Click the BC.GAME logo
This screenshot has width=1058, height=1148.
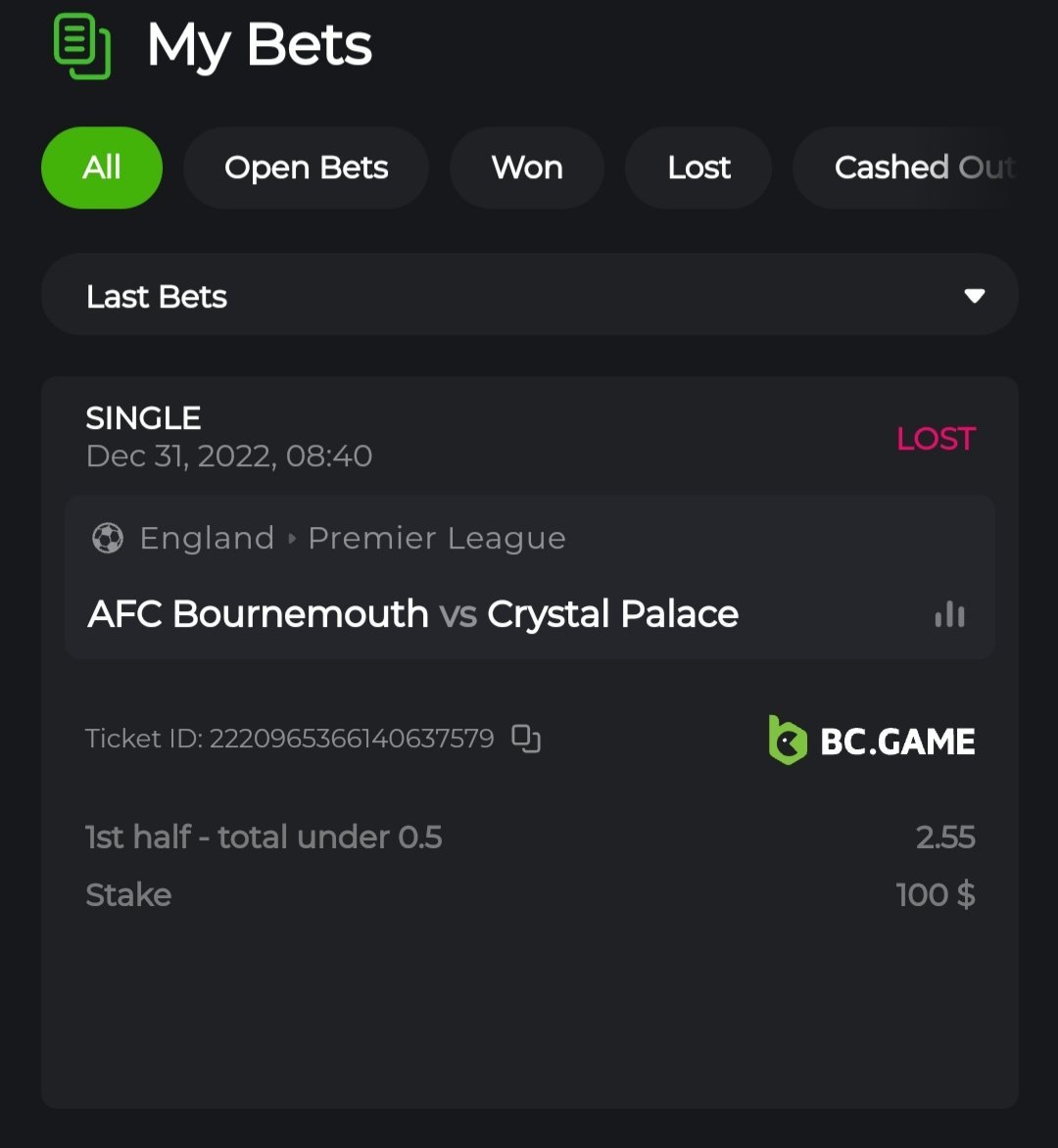click(x=872, y=740)
